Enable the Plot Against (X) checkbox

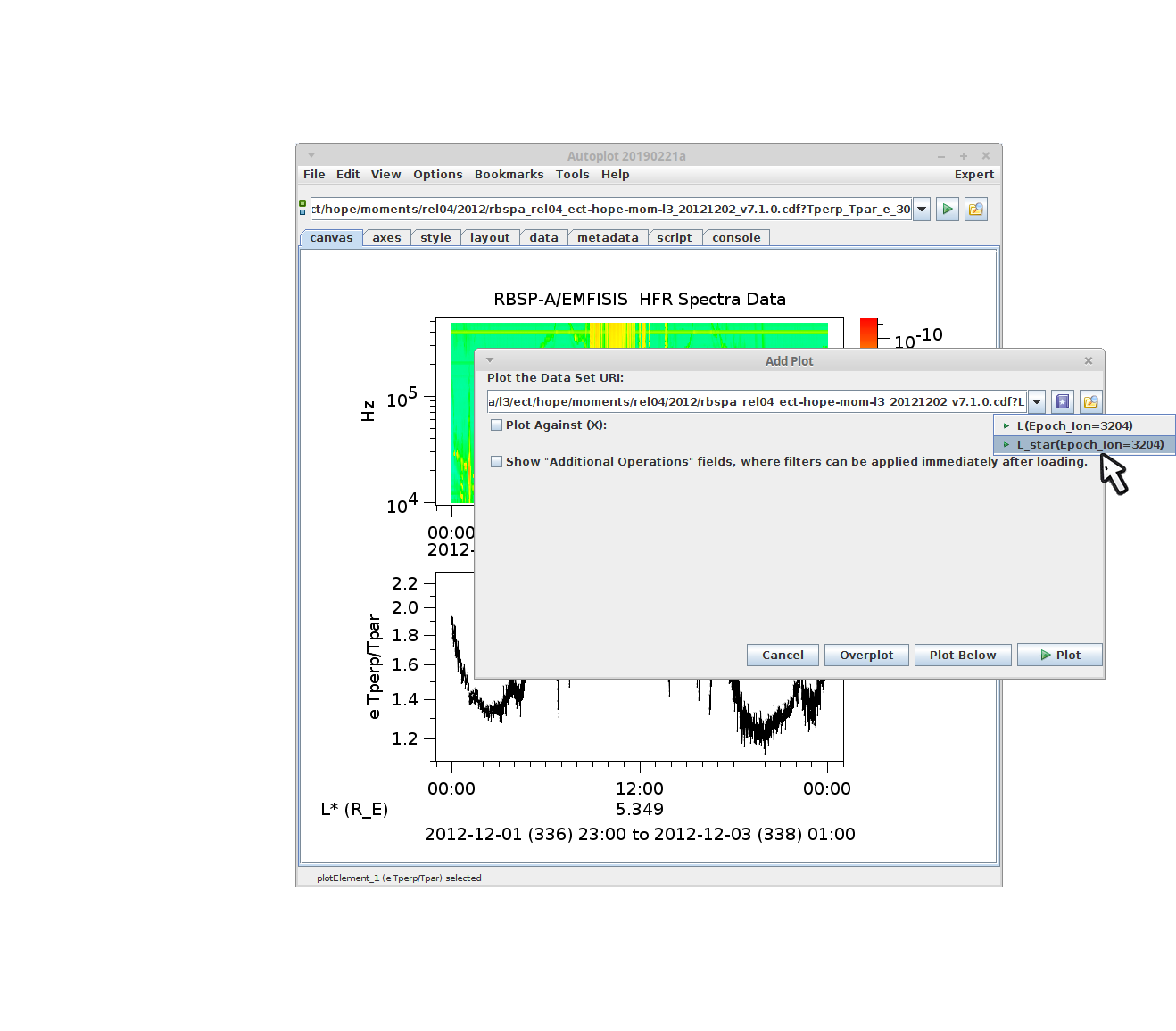point(497,425)
